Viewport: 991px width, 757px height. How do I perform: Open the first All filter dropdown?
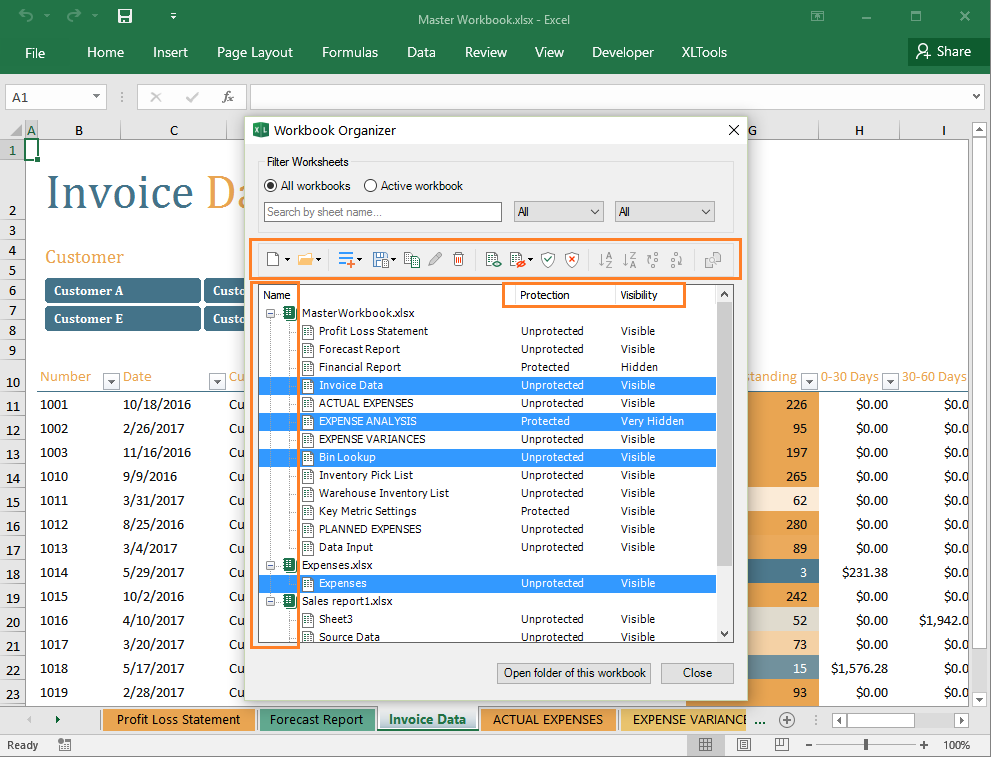click(x=558, y=211)
